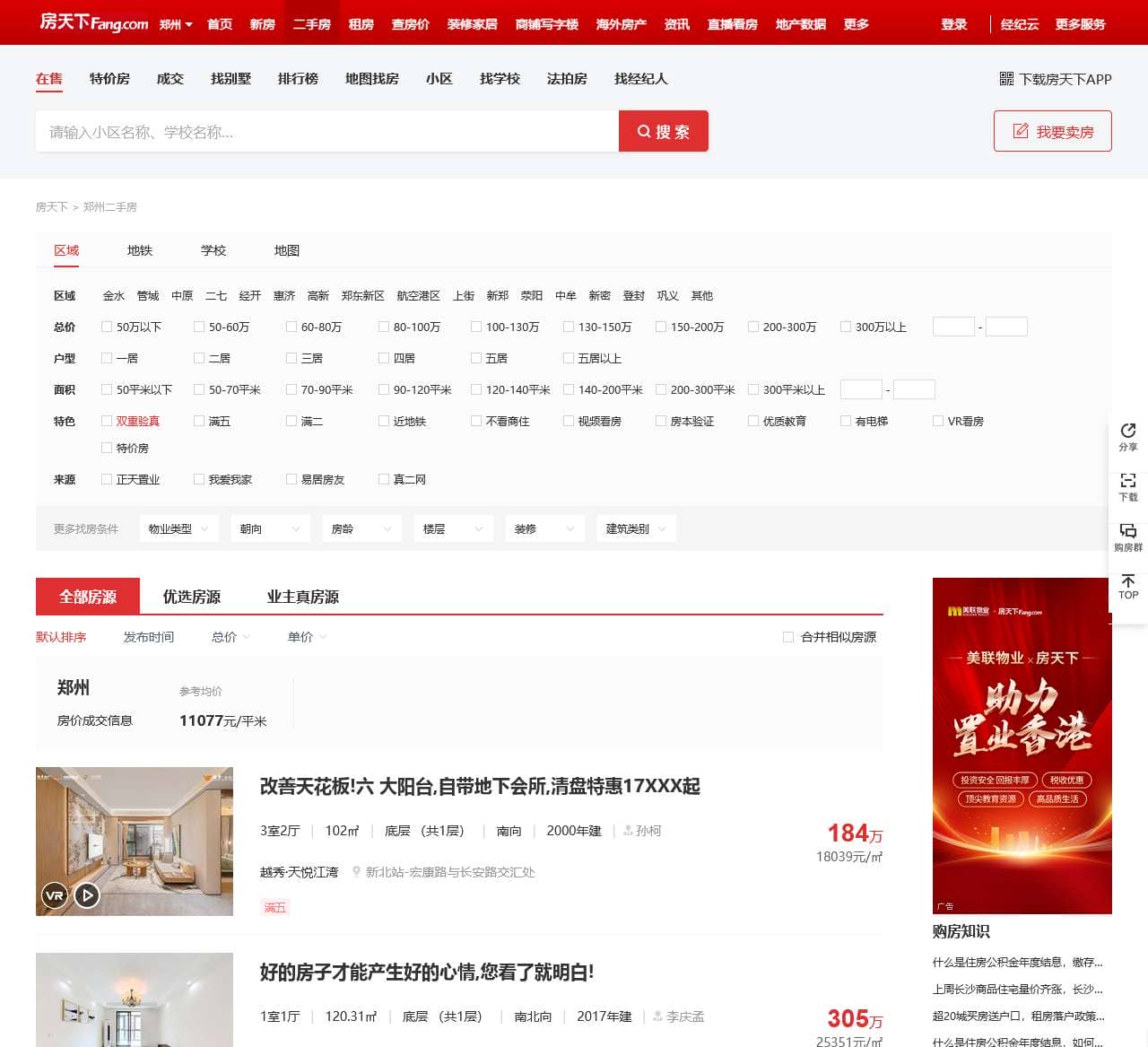The width and height of the screenshot is (1148, 1047).
Task: Switch to the 地铁 filter tab
Action: [140, 250]
